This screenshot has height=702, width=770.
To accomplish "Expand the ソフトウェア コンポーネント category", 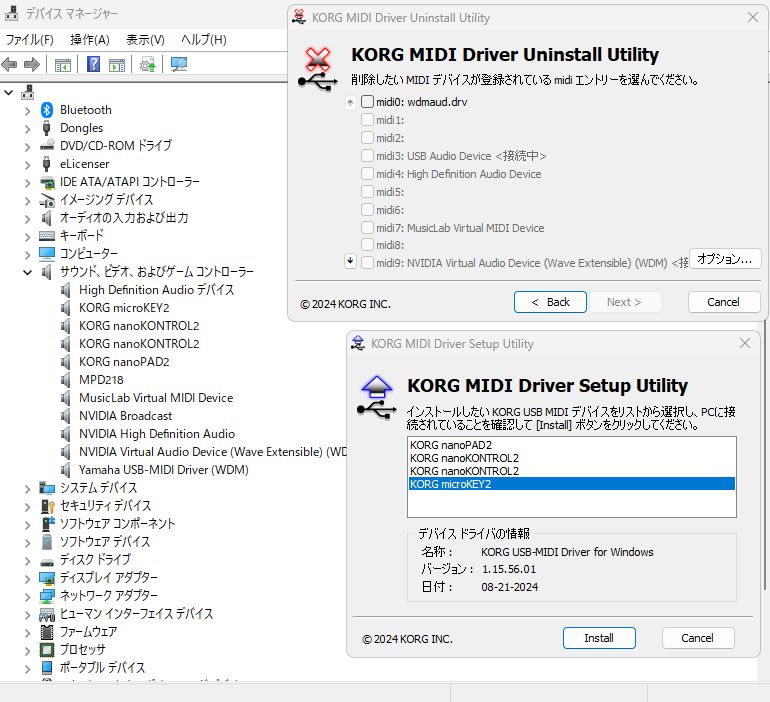I will point(28,524).
